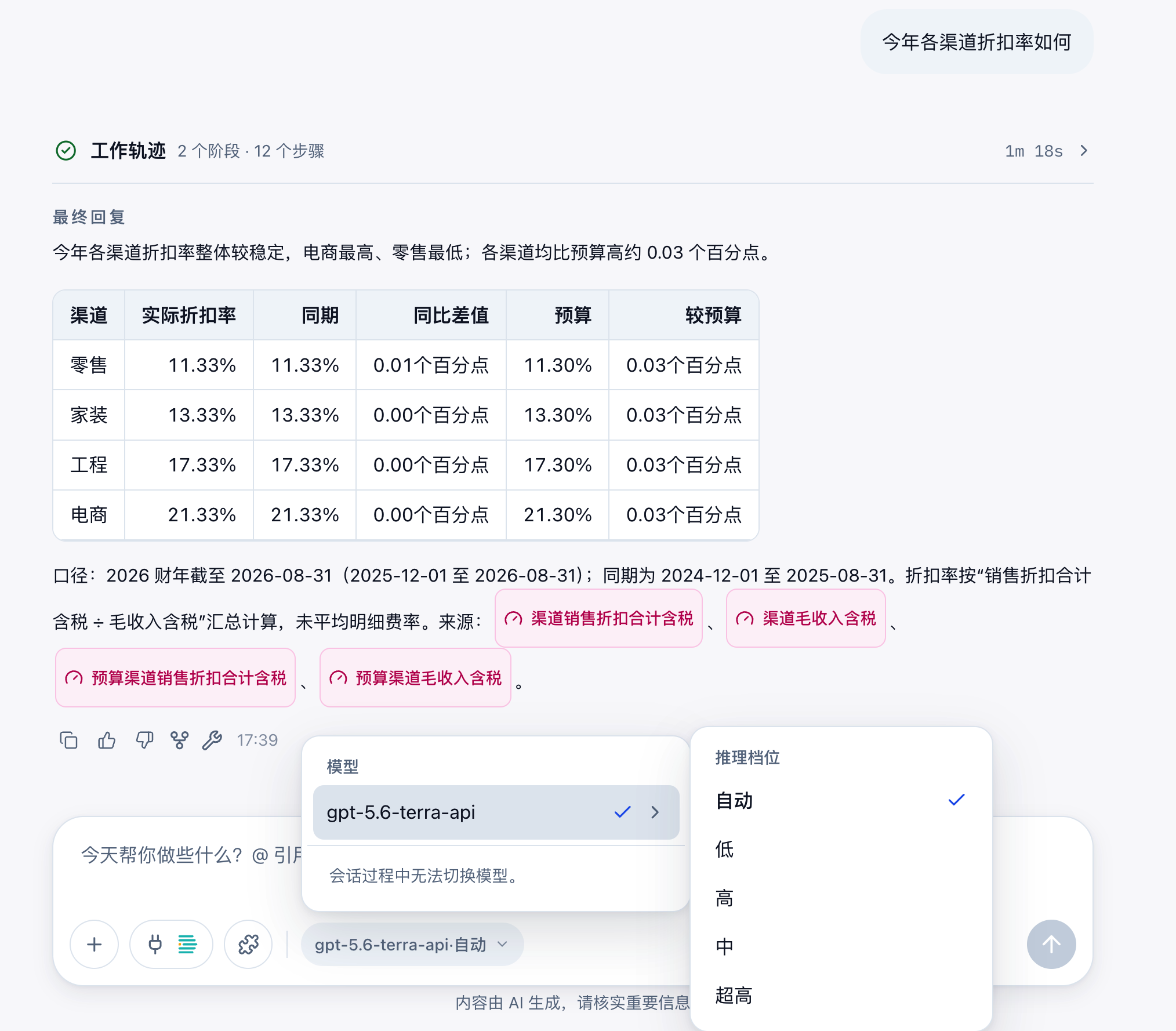Open the 预算渠道销售折扣合计含税 metric tag
Image resolution: width=1176 pixels, height=1031 pixels.
tap(175, 678)
